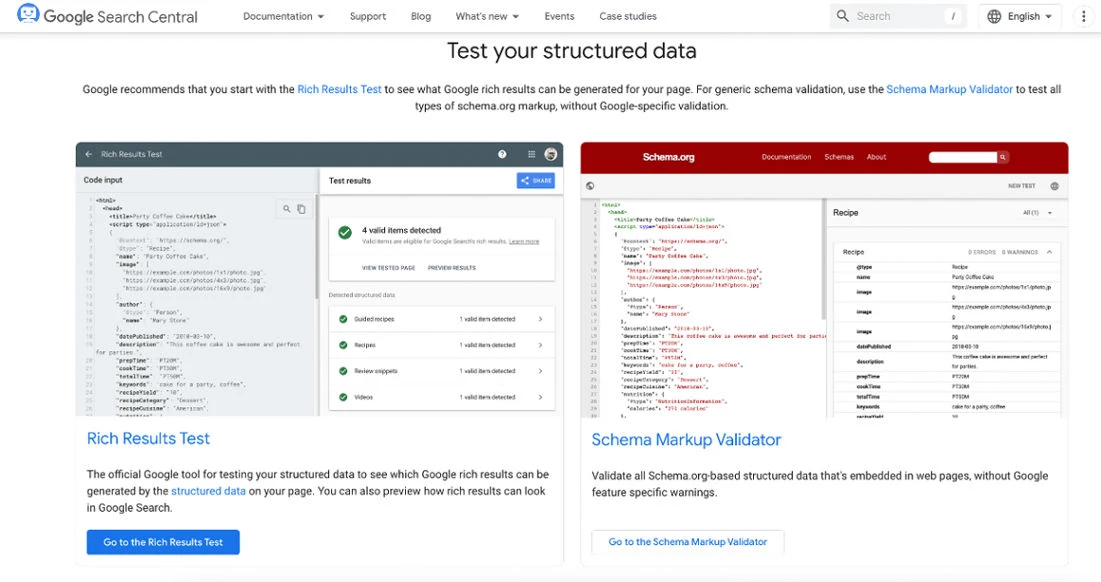Image resolution: width=1101 pixels, height=582 pixels.
Task: Click the profile avatar in Rich Results Test bar
Action: pyautogui.click(x=551, y=154)
